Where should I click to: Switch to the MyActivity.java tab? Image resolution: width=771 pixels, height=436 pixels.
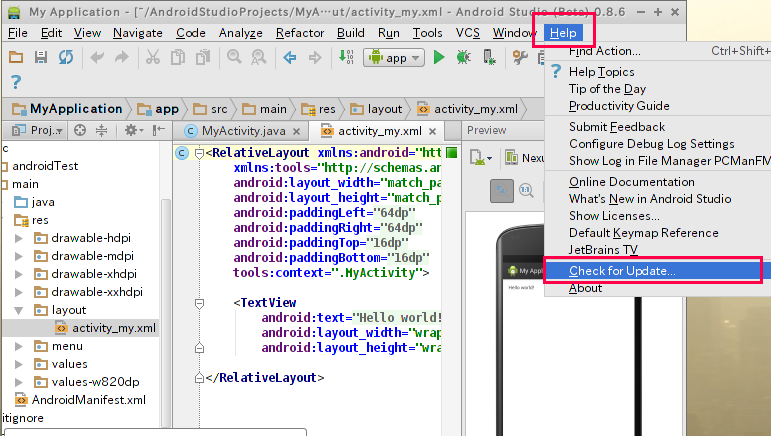[x=243, y=131]
